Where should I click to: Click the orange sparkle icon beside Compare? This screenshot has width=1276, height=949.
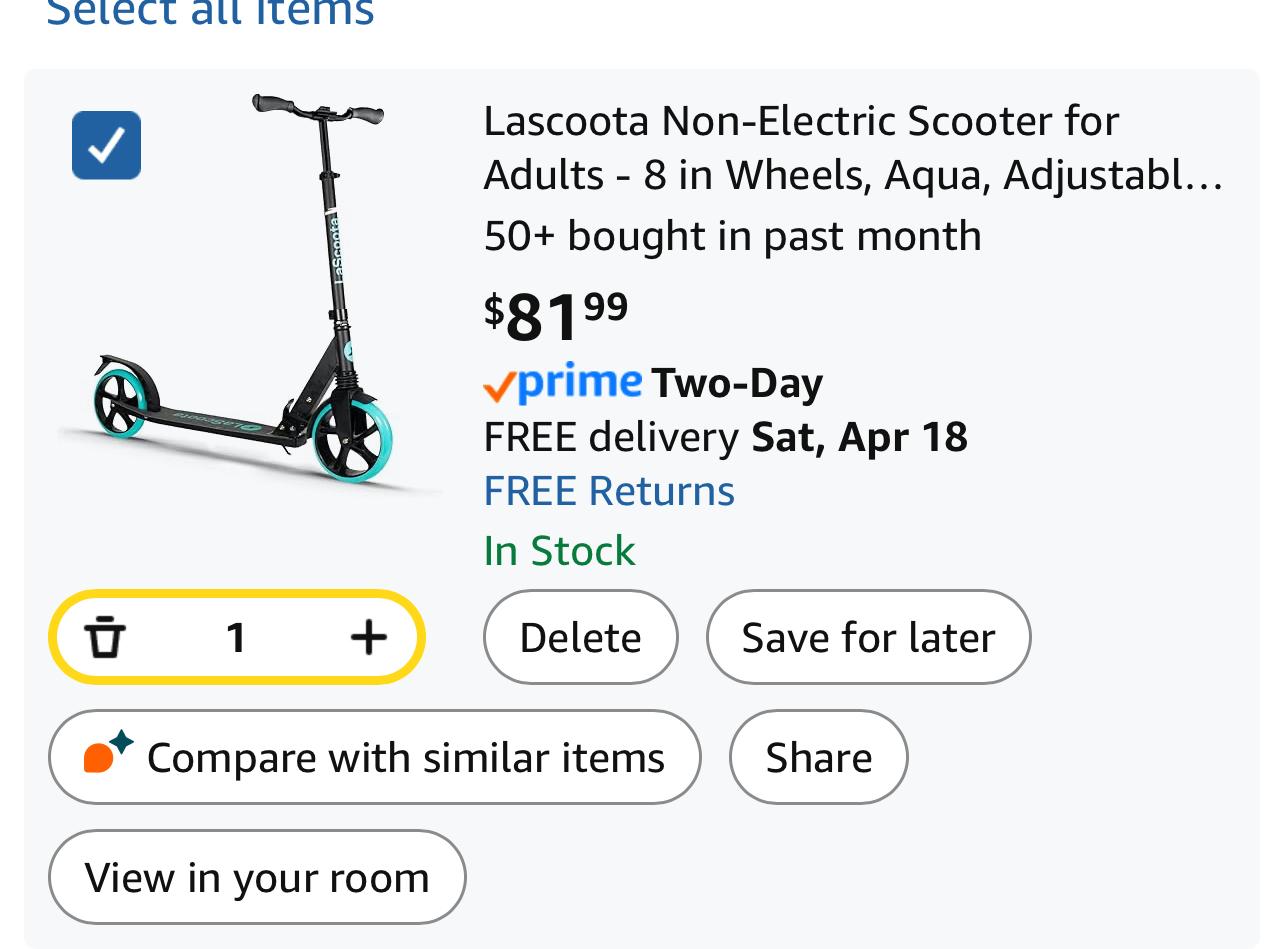coord(108,753)
